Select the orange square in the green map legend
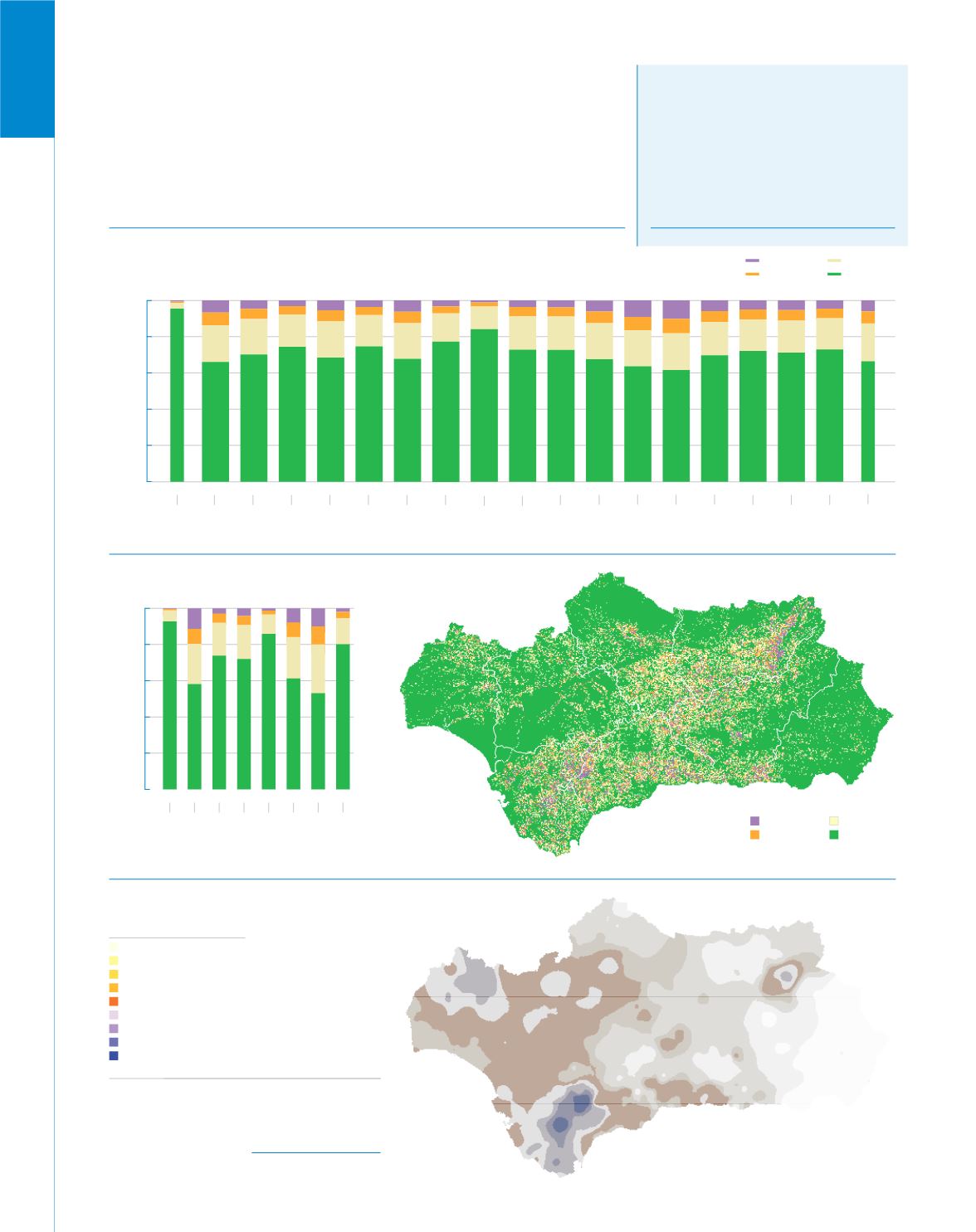The image size is (976, 1232). [x=754, y=835]
